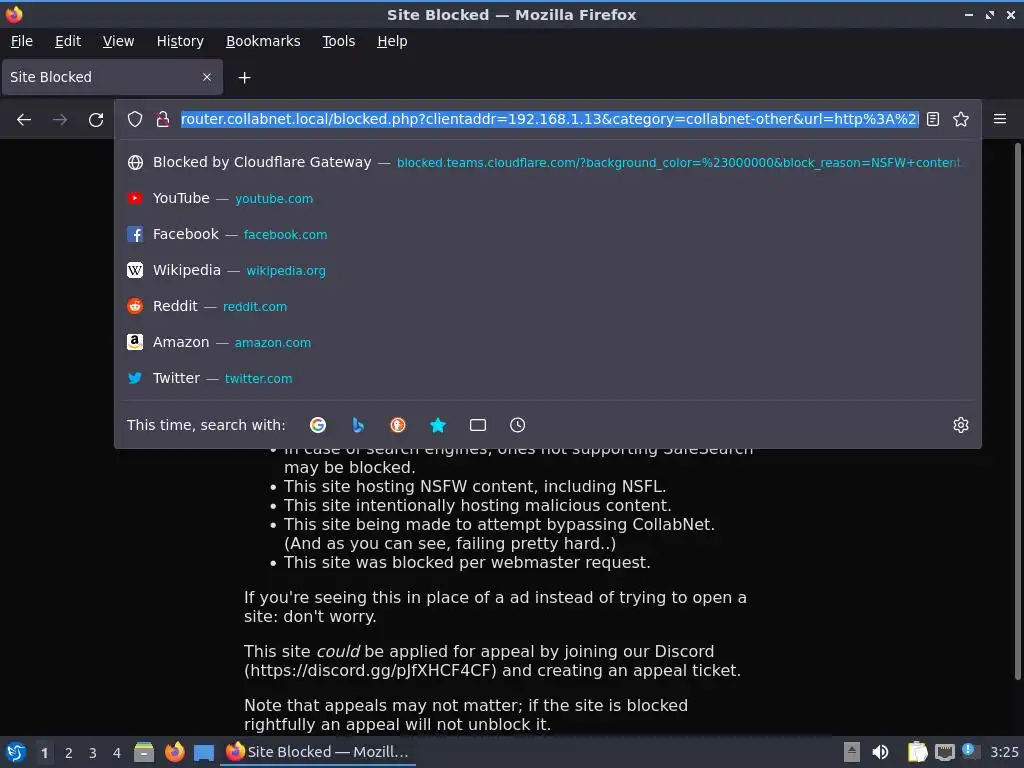Open the Firefox hamburger menu
This screenshot has height=768, width=1024.
tap(1000, 119)
